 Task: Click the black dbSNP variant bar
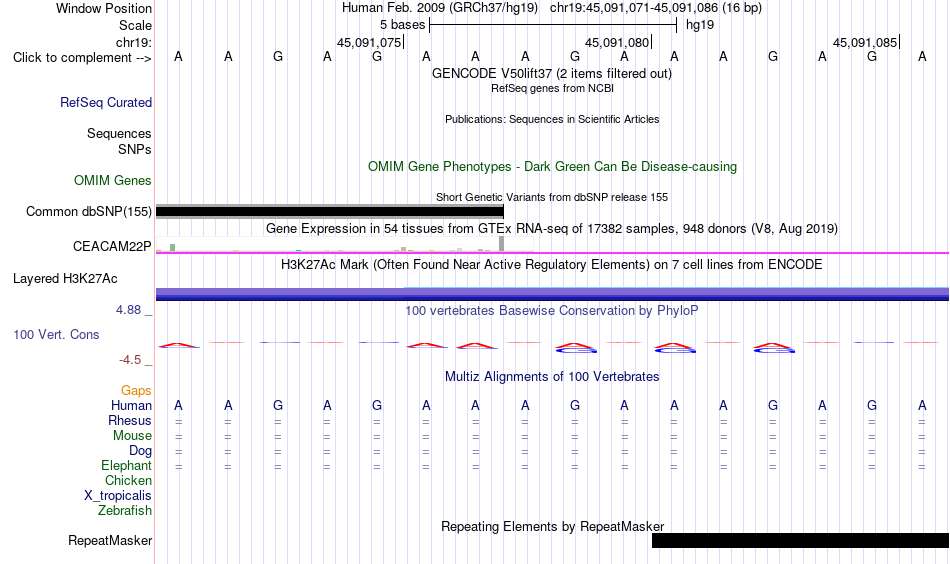330,211
